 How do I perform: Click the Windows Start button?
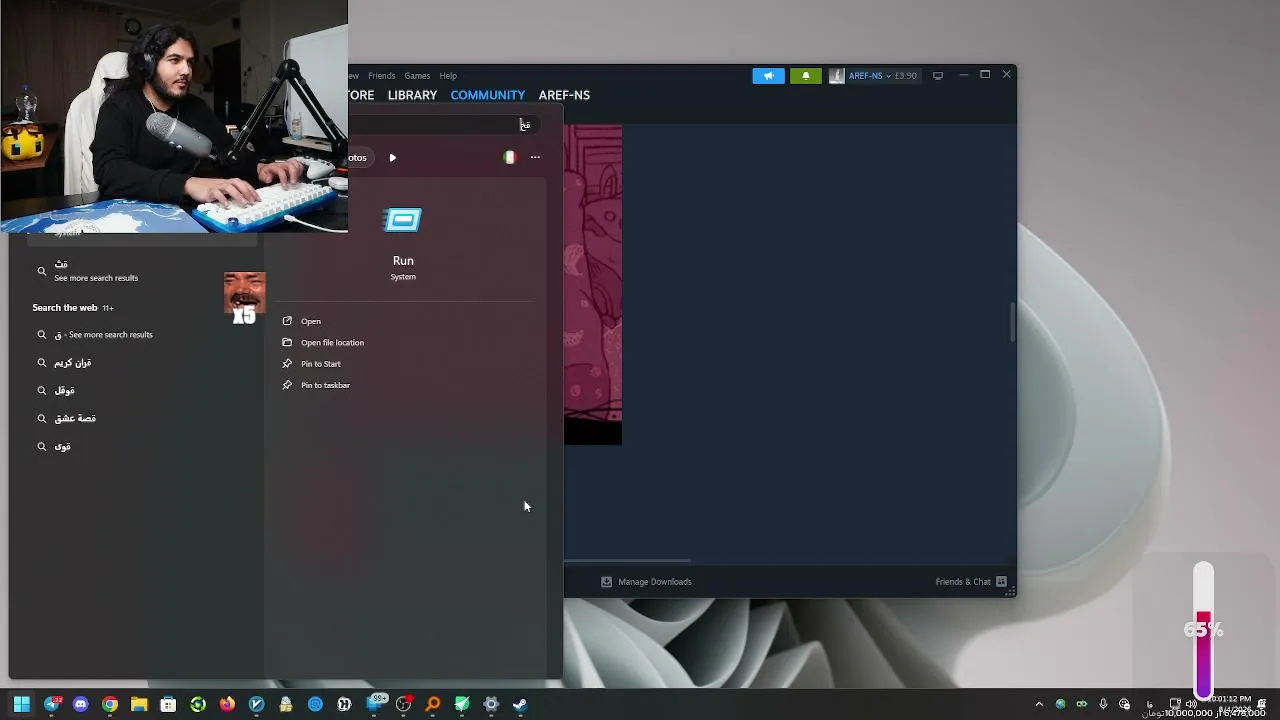tap(21, 704)
